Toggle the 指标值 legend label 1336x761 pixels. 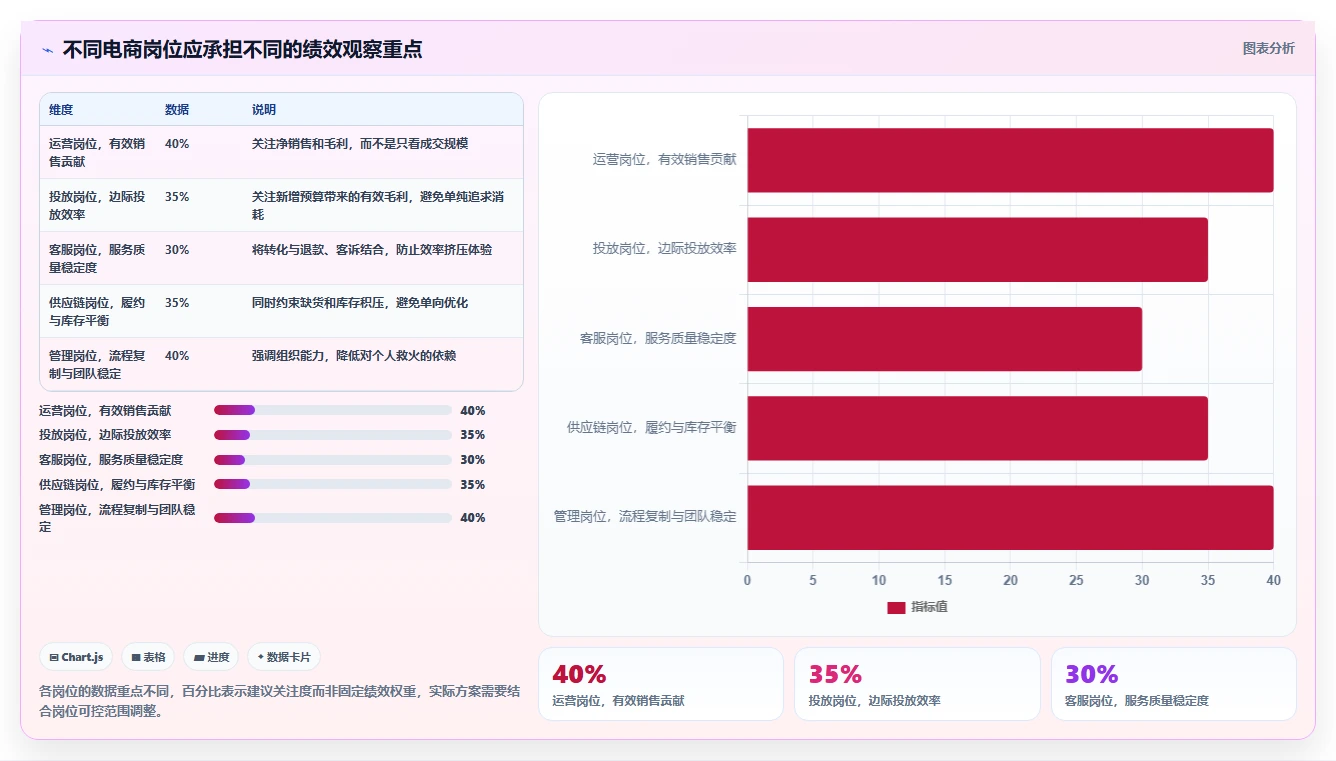click(x=929, y=607)
